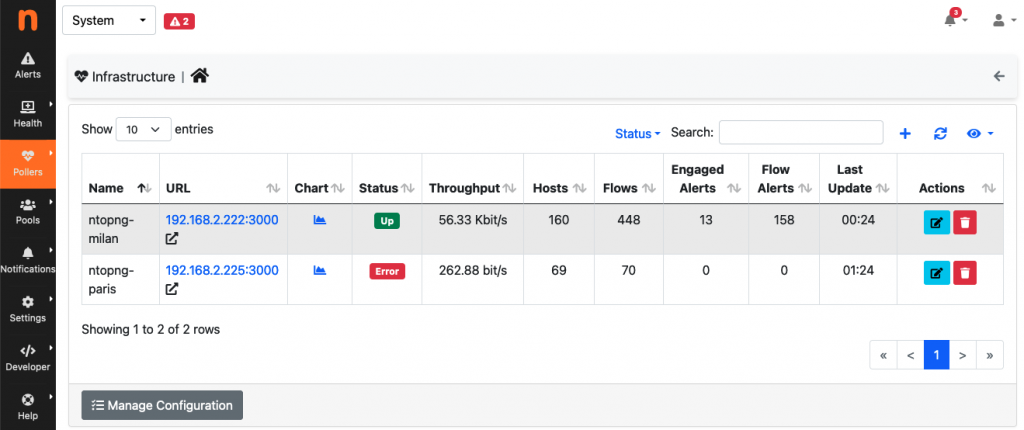Screen dimensions: 1024x430
Task: Open chart icon for ntopng-milan
Action: (319, 220)
